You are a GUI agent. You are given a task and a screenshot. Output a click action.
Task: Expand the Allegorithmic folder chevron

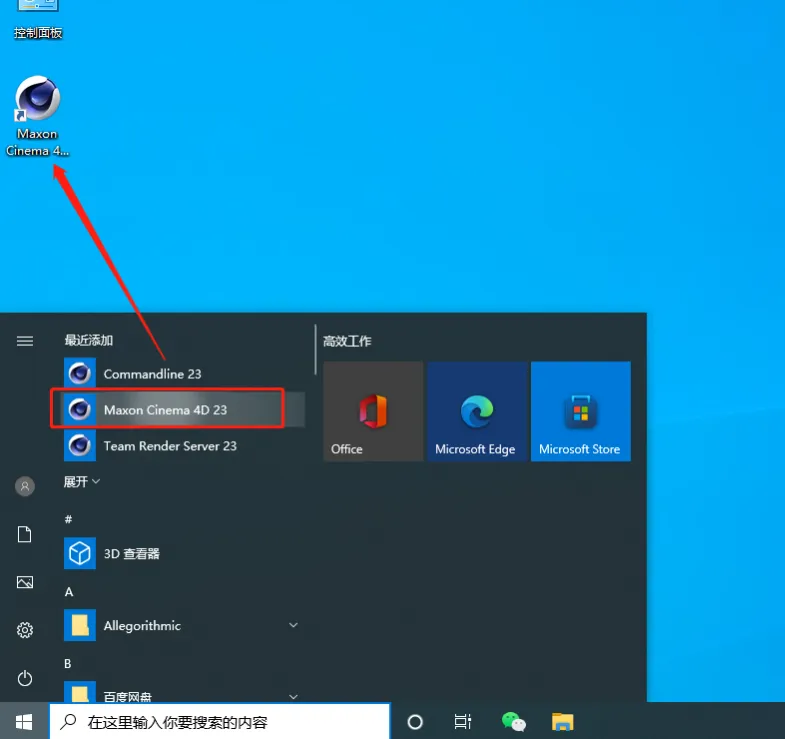coord(293,625)
